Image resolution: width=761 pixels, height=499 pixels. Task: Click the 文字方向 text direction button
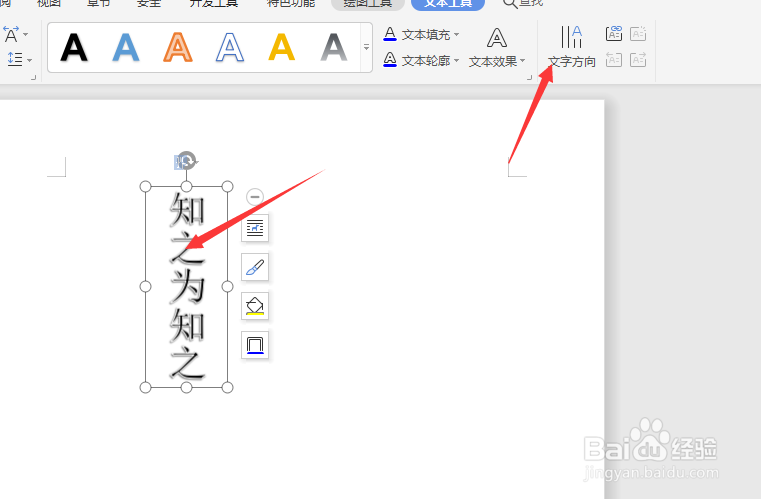[x=572, y=47]
